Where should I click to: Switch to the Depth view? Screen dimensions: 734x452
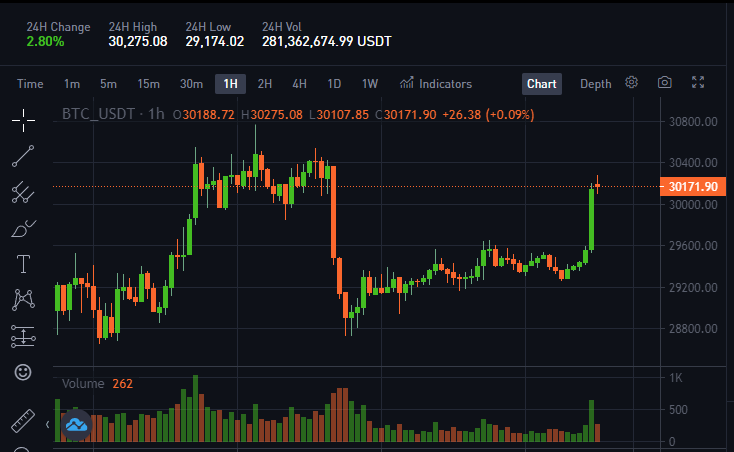click(595, 84)
